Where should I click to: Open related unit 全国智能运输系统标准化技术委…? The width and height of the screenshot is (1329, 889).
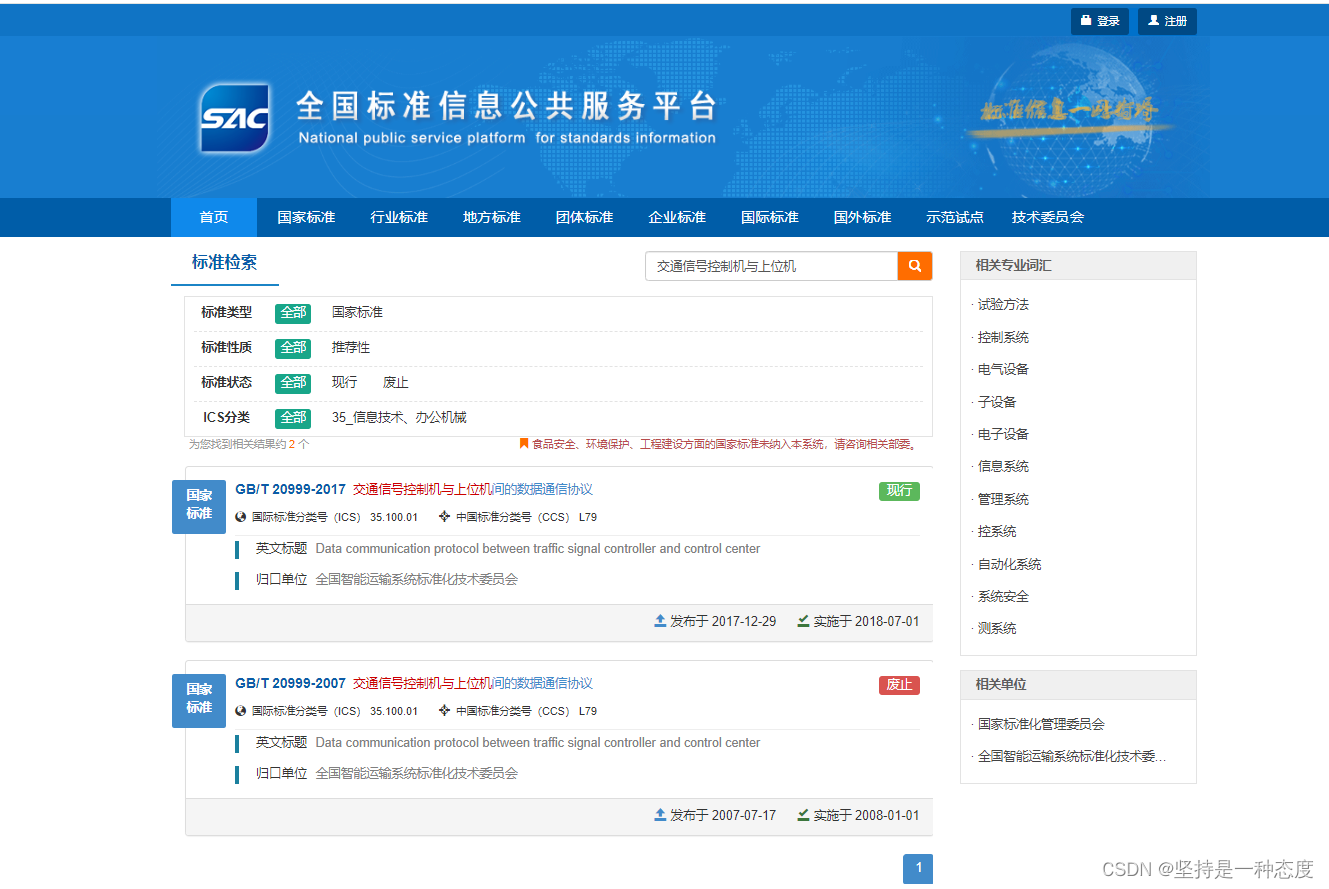pyautogui.click(x=1072, y=757)
